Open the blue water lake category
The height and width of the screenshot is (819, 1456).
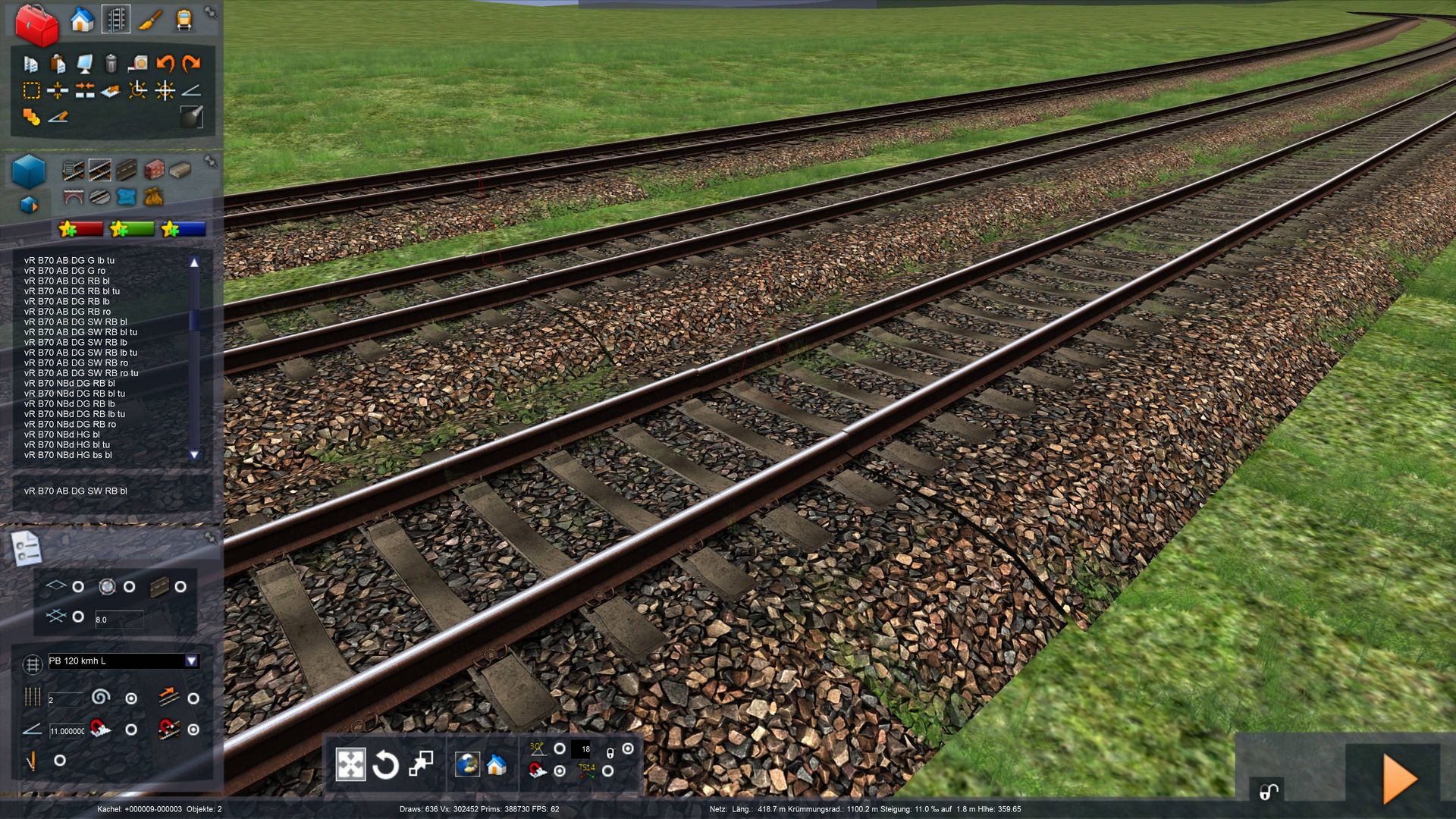point(126,197)
